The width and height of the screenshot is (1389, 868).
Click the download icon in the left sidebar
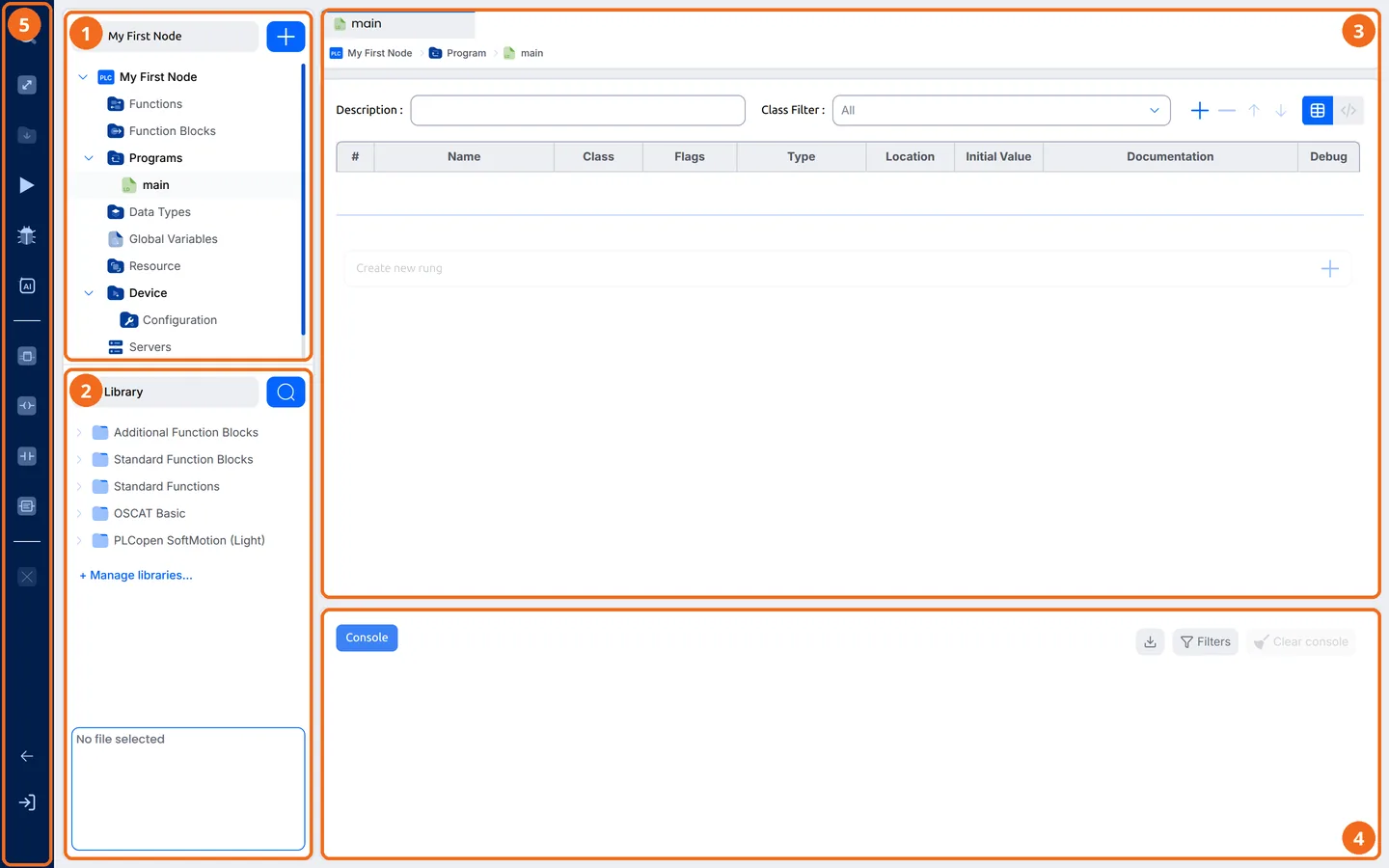click(27, 135)
